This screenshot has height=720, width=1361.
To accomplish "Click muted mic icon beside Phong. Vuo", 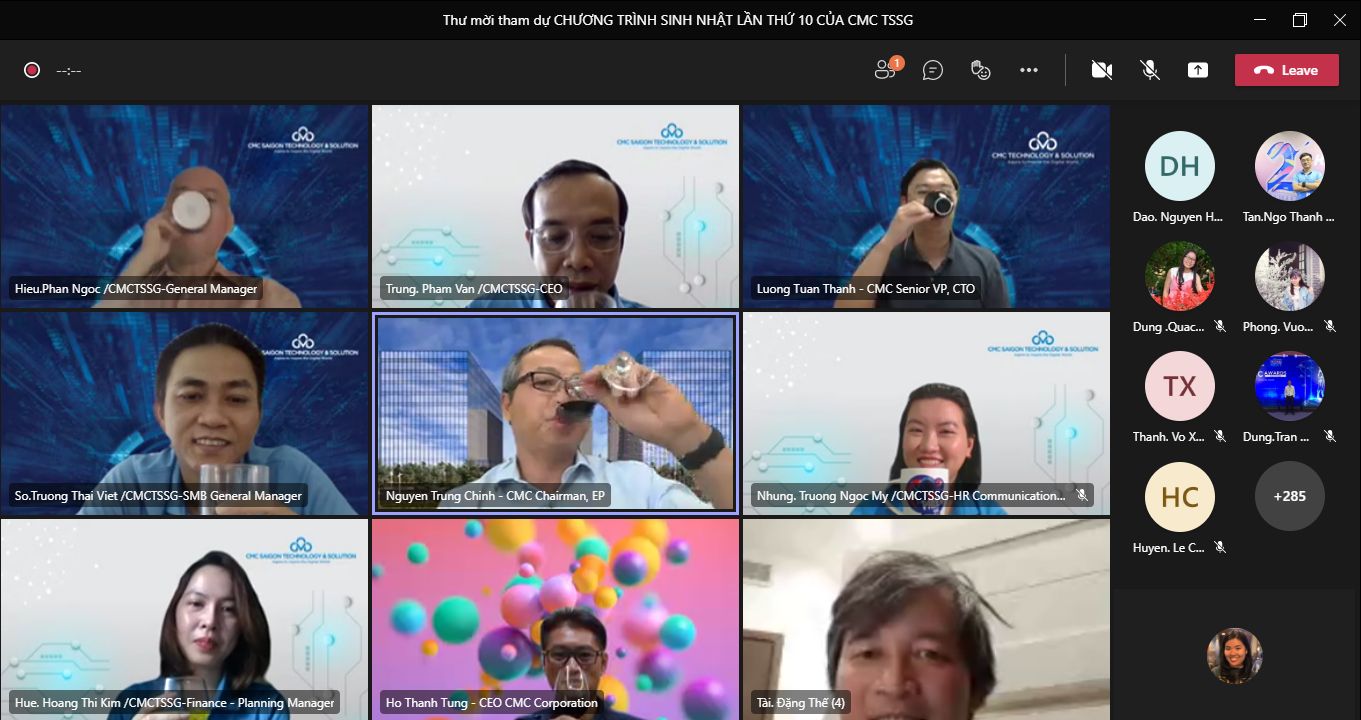I will tap(1330, 326).
